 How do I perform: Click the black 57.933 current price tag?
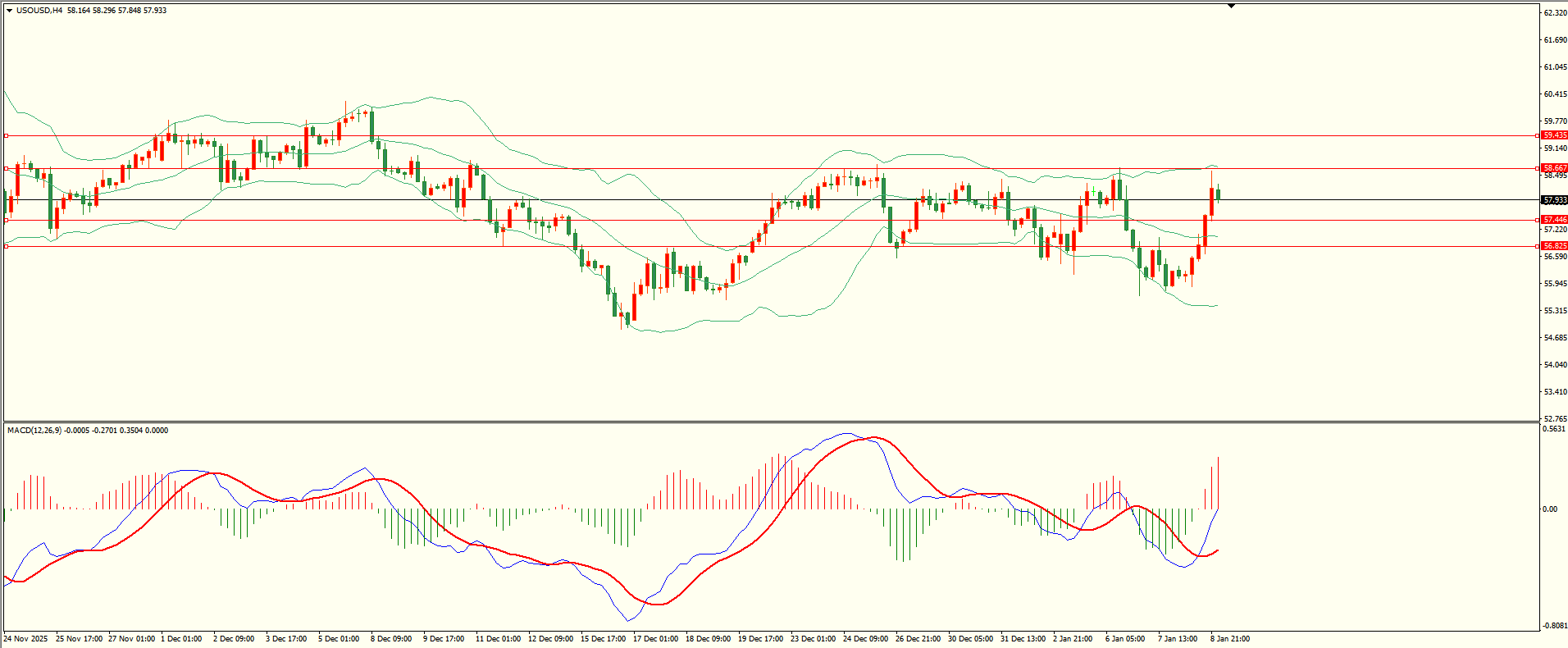coord(1554,200)
